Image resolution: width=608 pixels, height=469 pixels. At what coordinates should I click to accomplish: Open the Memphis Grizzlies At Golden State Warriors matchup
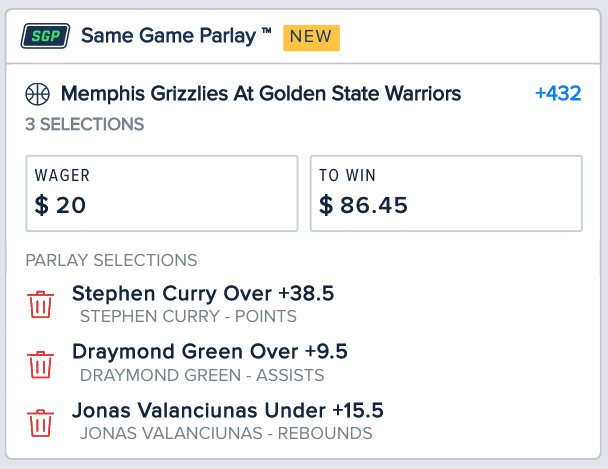coord(261,94)
